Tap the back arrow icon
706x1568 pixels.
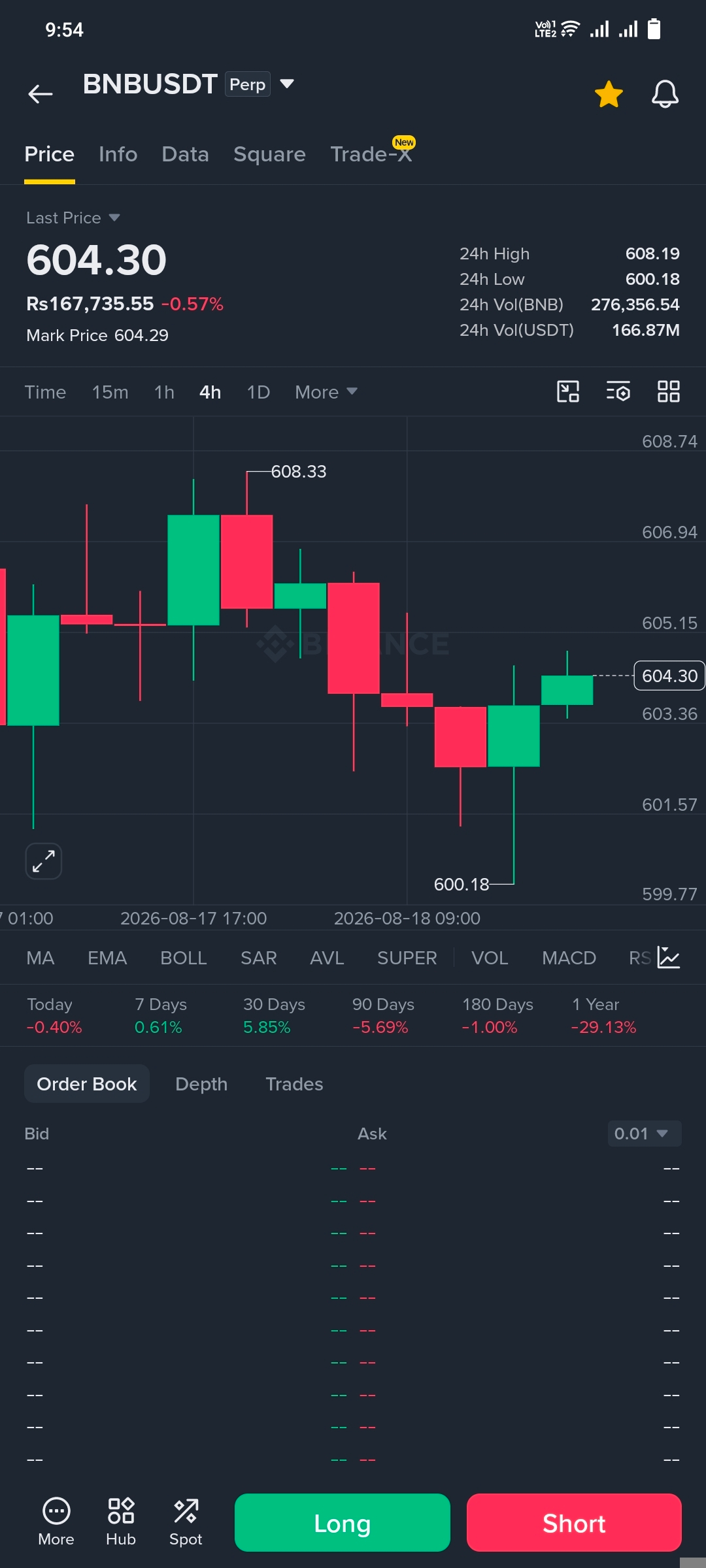[40, 94]
